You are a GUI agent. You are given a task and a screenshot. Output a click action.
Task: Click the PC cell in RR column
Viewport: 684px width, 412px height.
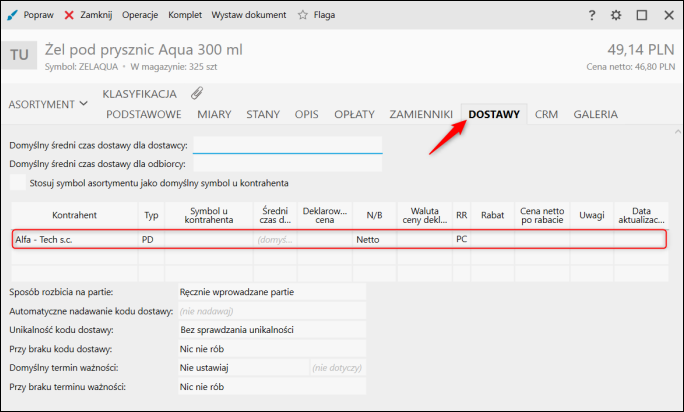click(x=462, y=240)
